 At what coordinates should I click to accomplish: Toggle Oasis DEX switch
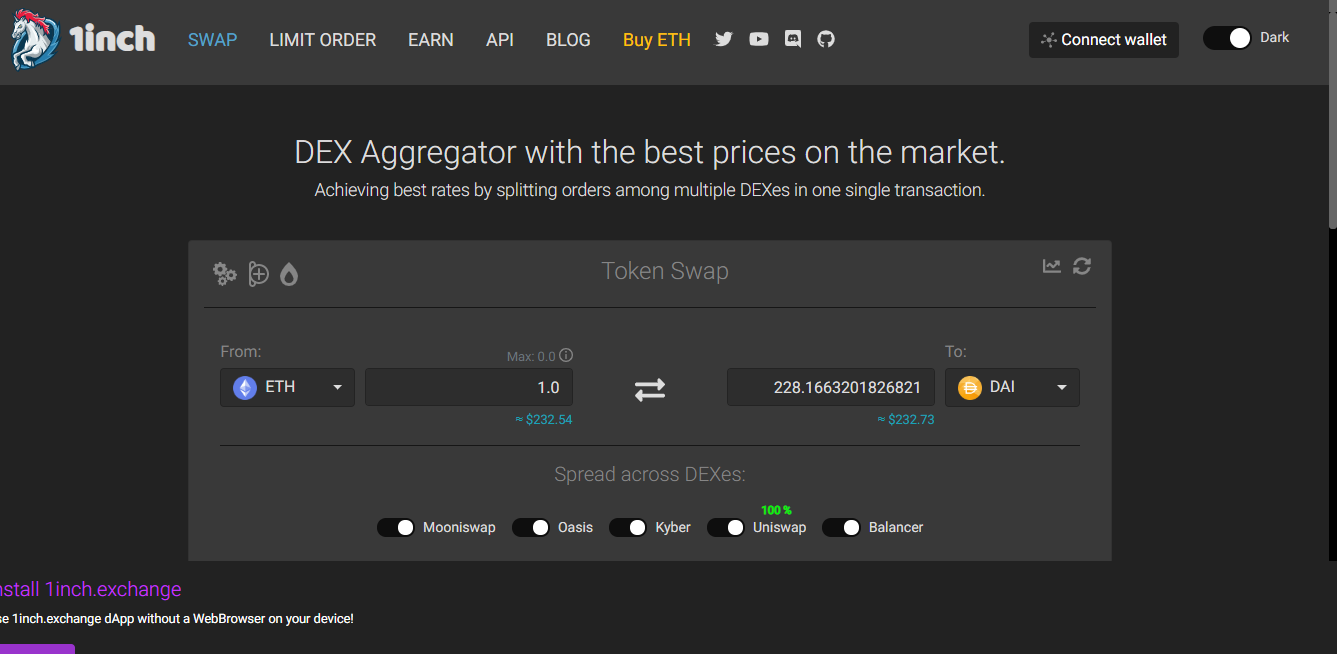coord(531,527)
